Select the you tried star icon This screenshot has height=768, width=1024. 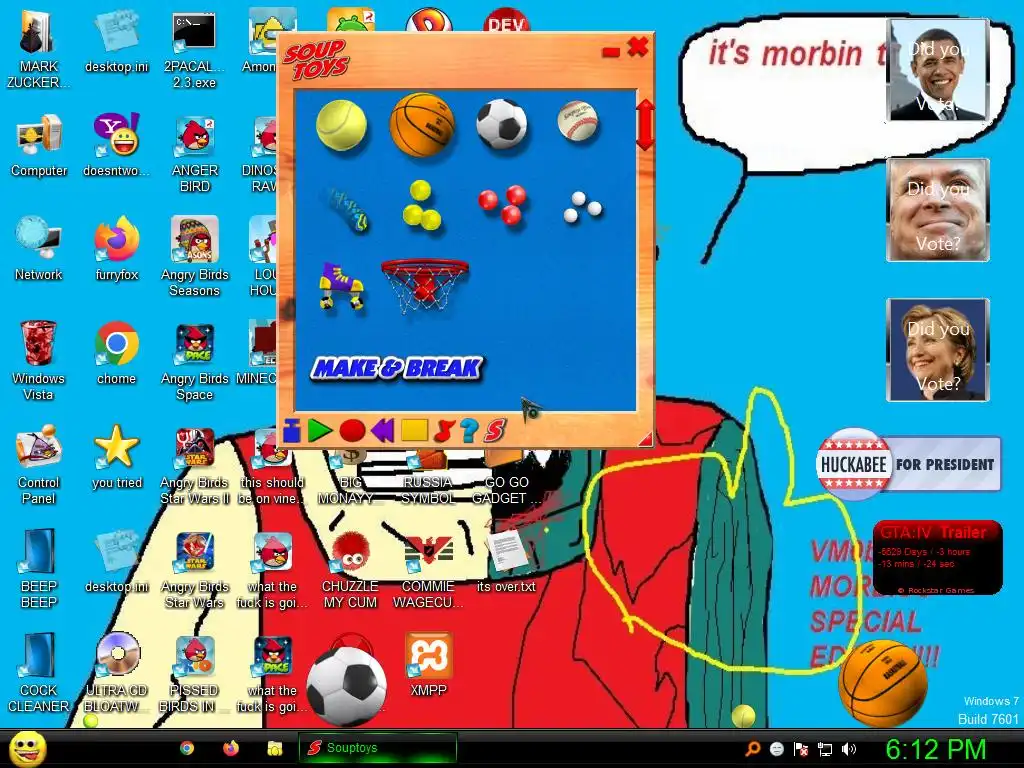[116, 457]
